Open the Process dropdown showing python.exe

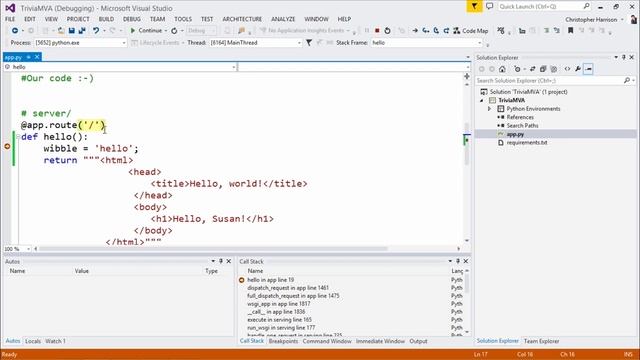[124, 43]
